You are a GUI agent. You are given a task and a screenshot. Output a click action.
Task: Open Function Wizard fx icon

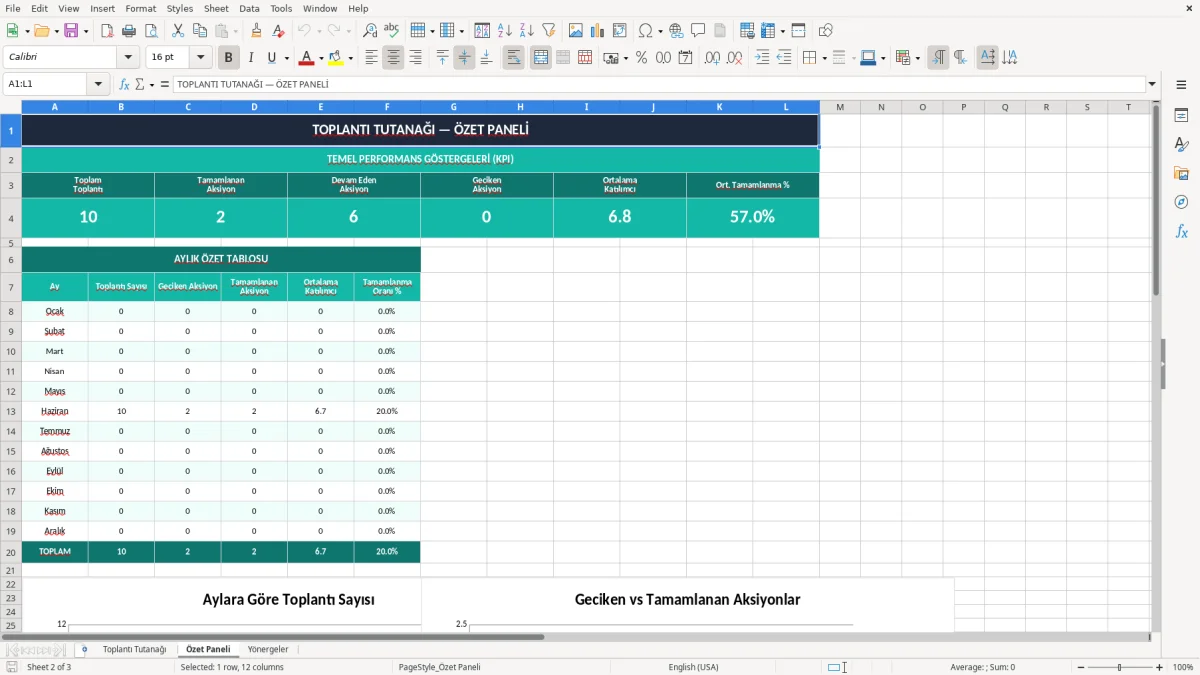pos(125,84)
